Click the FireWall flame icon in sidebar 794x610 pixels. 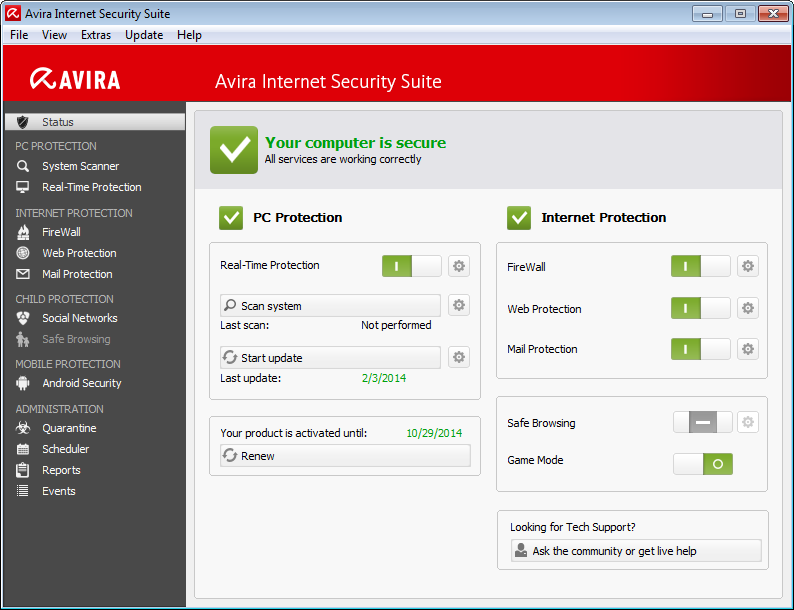[23, 232]
